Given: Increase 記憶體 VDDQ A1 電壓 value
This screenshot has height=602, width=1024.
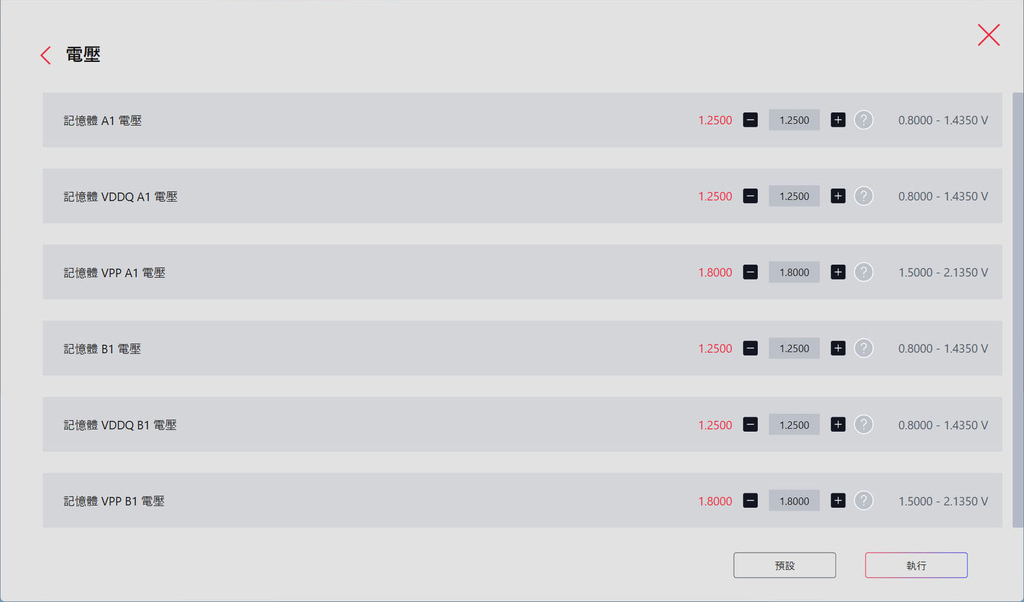Looking at the screenshot, I should click(838, 196).
